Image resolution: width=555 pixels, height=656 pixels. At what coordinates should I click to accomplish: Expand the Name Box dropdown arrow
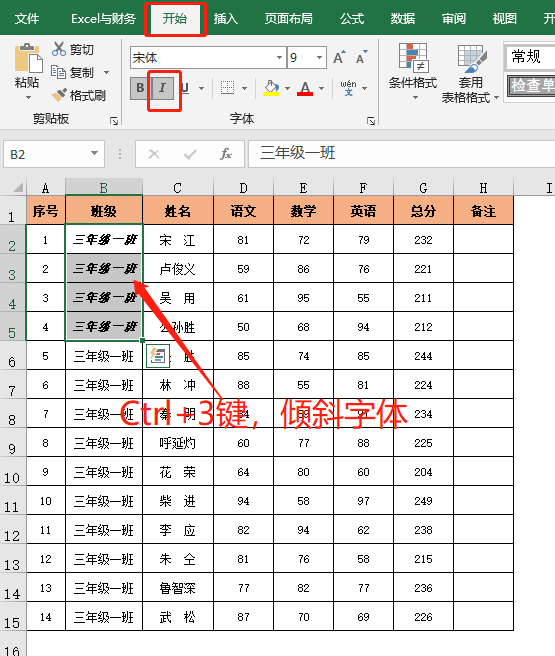pos(95,154)
